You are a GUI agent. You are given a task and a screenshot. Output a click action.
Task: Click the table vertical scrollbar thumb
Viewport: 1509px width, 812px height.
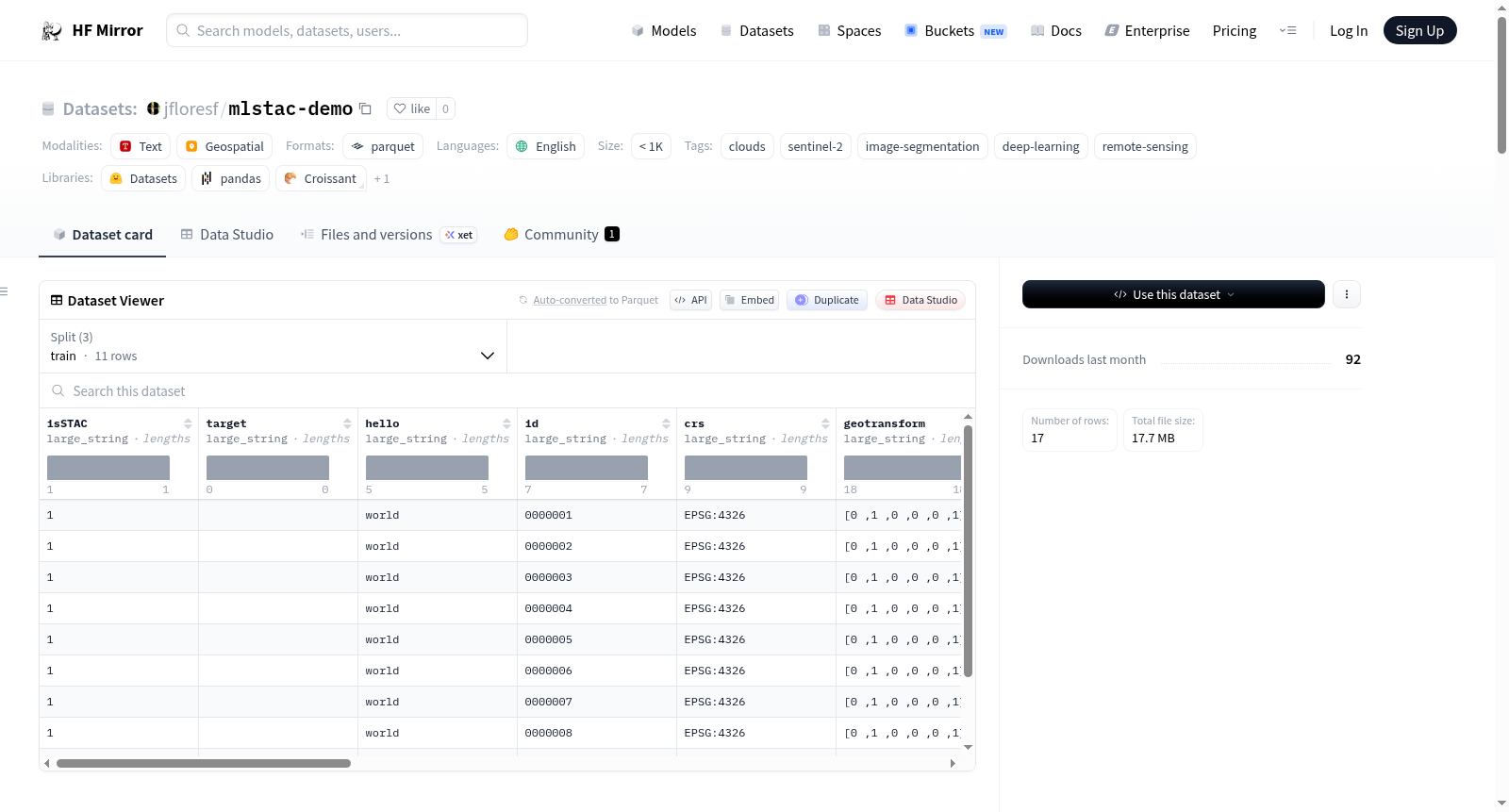(x=968, y=551)
